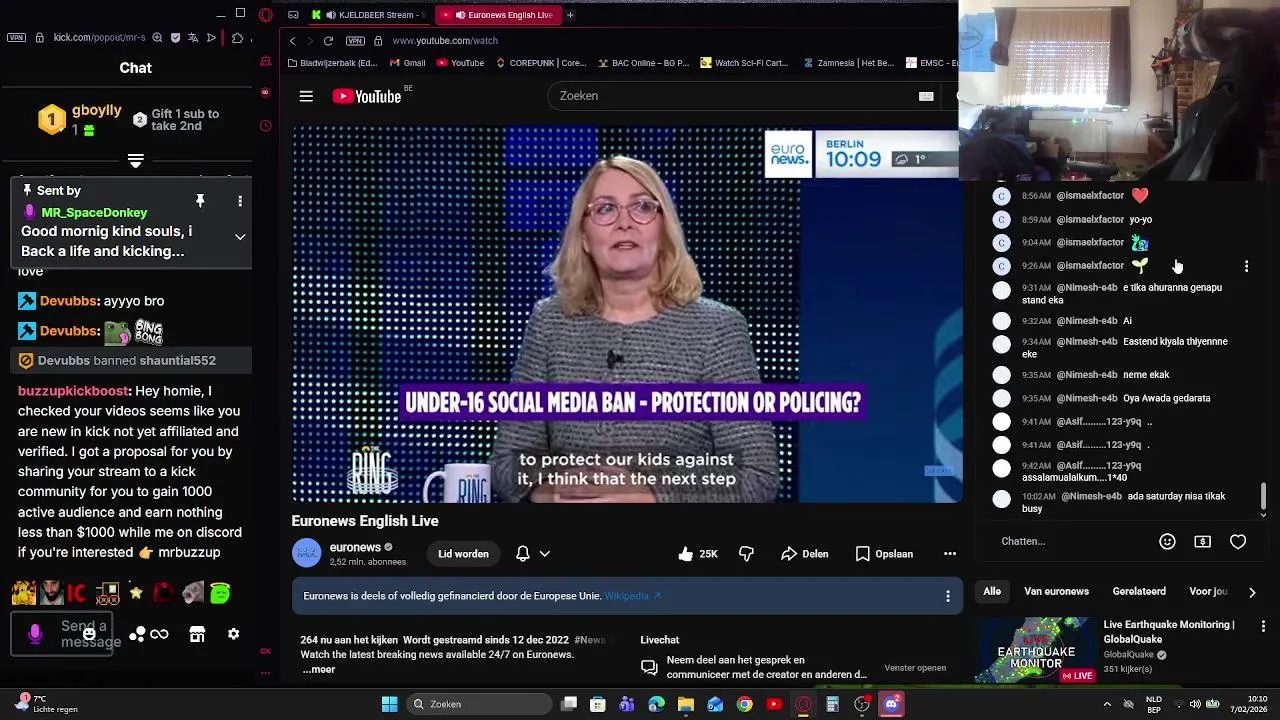The height and width of the screenshot is (720, 1280).
Task: Open the Kick channel shop icon
Action: pos(197,634)
